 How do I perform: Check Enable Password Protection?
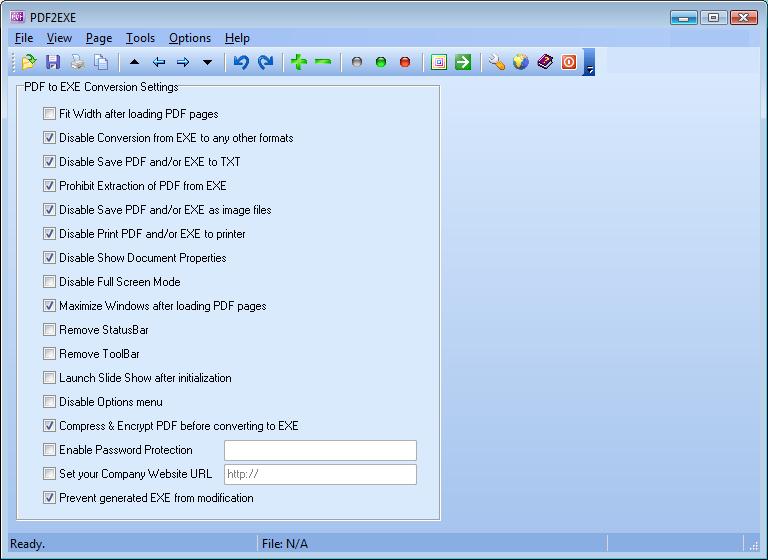(x=49, y=450)
